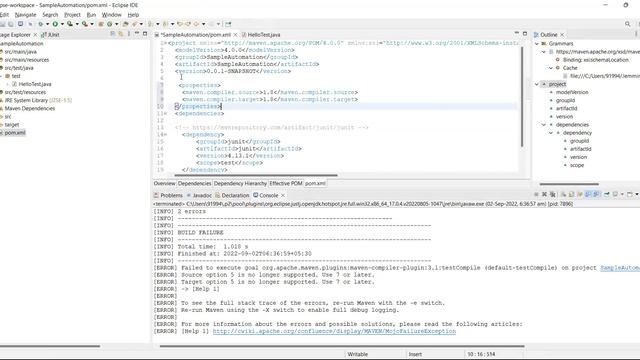Click the toolbar Search flashlight icon
The width and height of the screenshot is (640, 360).
coord(134,24)
